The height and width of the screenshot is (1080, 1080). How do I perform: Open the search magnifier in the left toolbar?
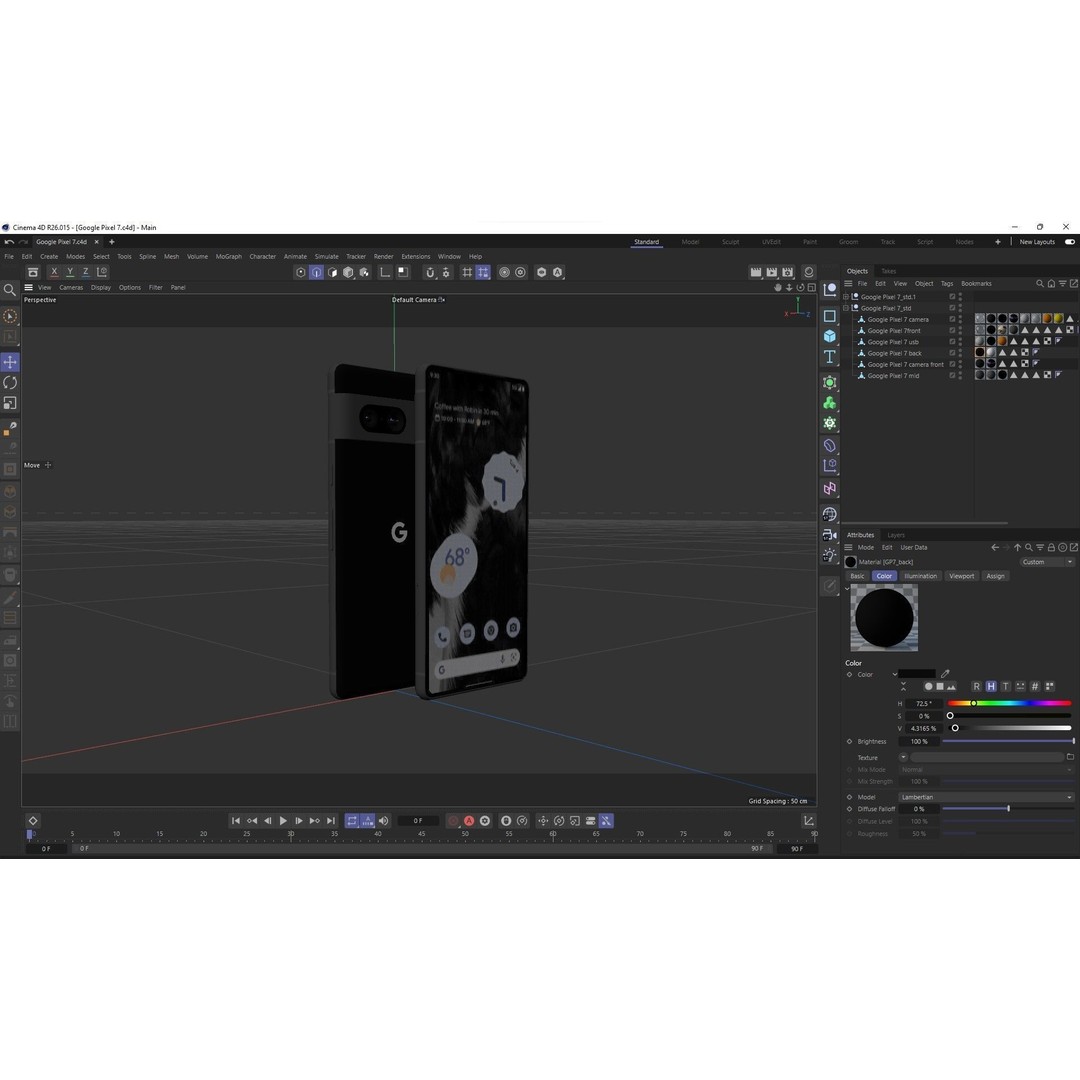click(10, 290)
